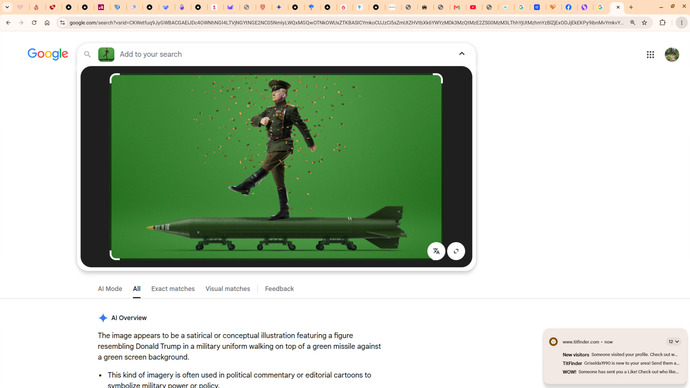This screenshot has width=690, height=388.
Task: Open the Google apps grid
Action: [x=650, y=55]
